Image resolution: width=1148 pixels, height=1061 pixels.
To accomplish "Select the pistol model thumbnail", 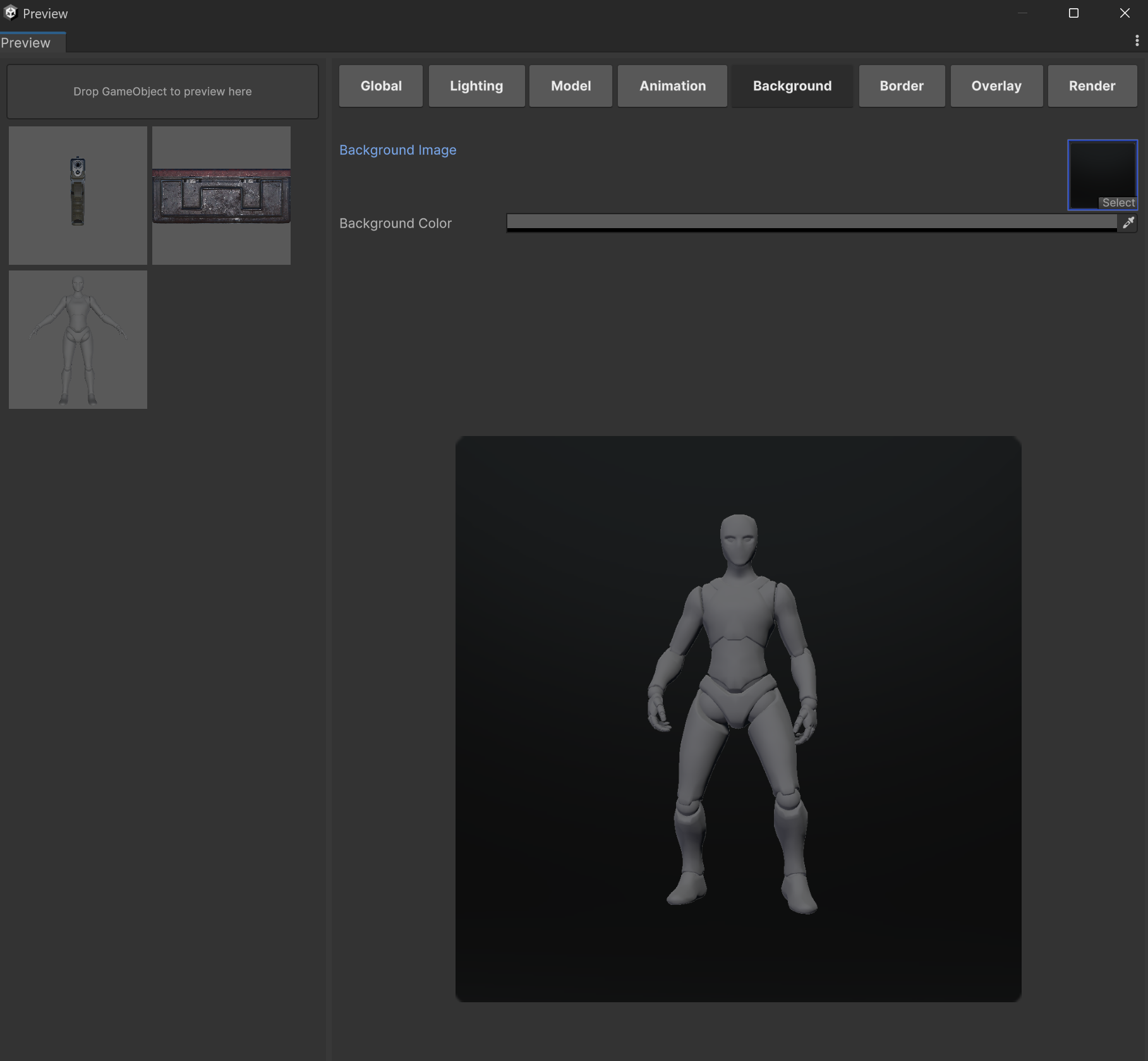I will [x=78, y=195].
